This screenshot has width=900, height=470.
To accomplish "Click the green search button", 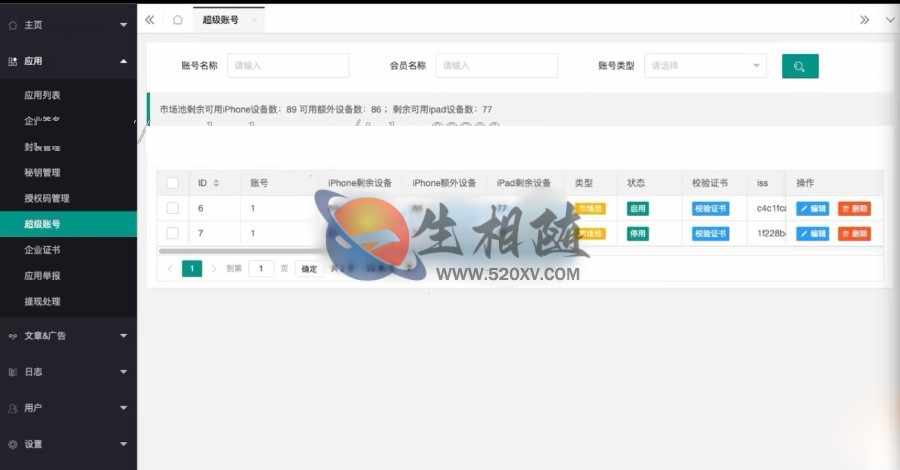I will [800, 66].
